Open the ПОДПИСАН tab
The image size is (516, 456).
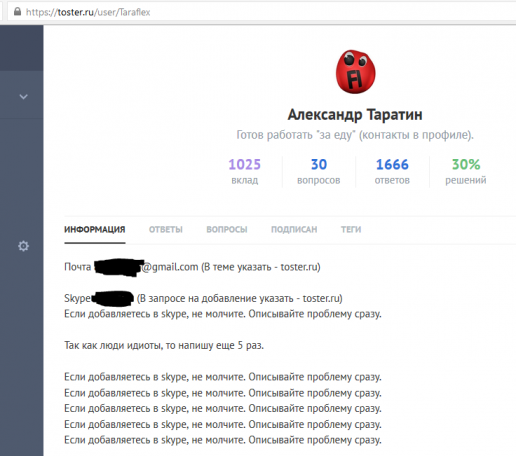(x=294, y=230)
